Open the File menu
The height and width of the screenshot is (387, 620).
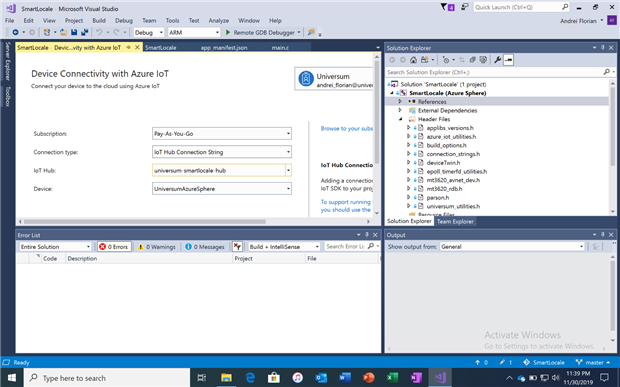click(9, 21)
